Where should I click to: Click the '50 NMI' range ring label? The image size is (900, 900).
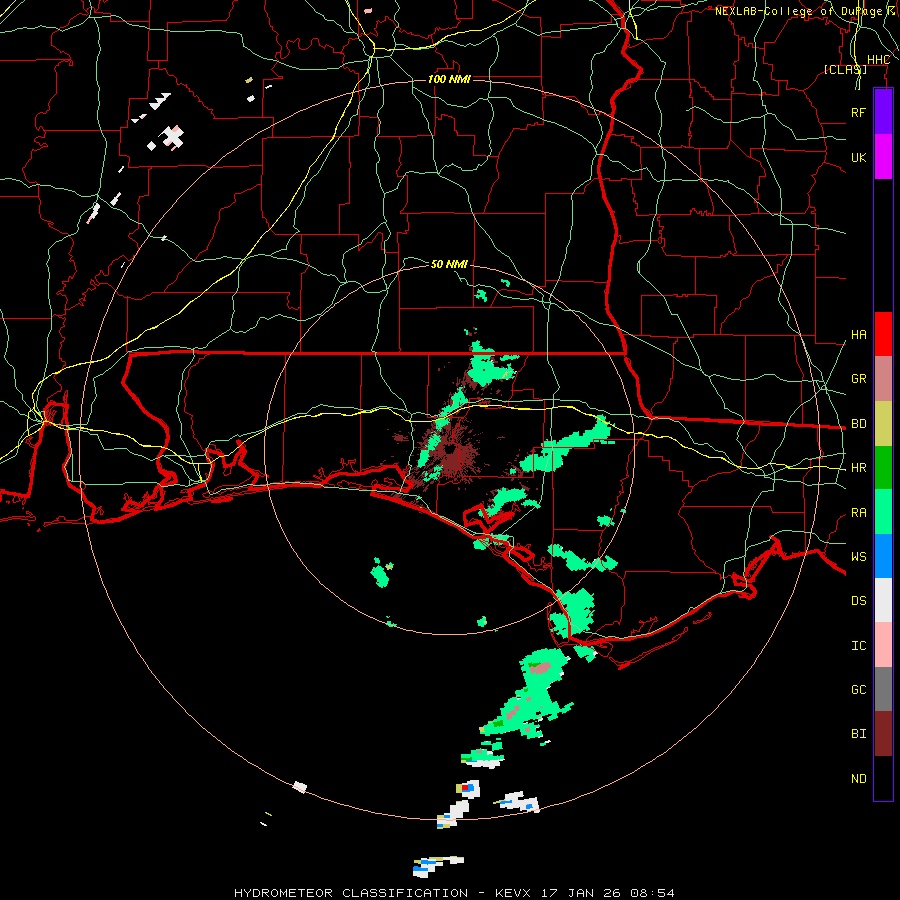[449, 264]
